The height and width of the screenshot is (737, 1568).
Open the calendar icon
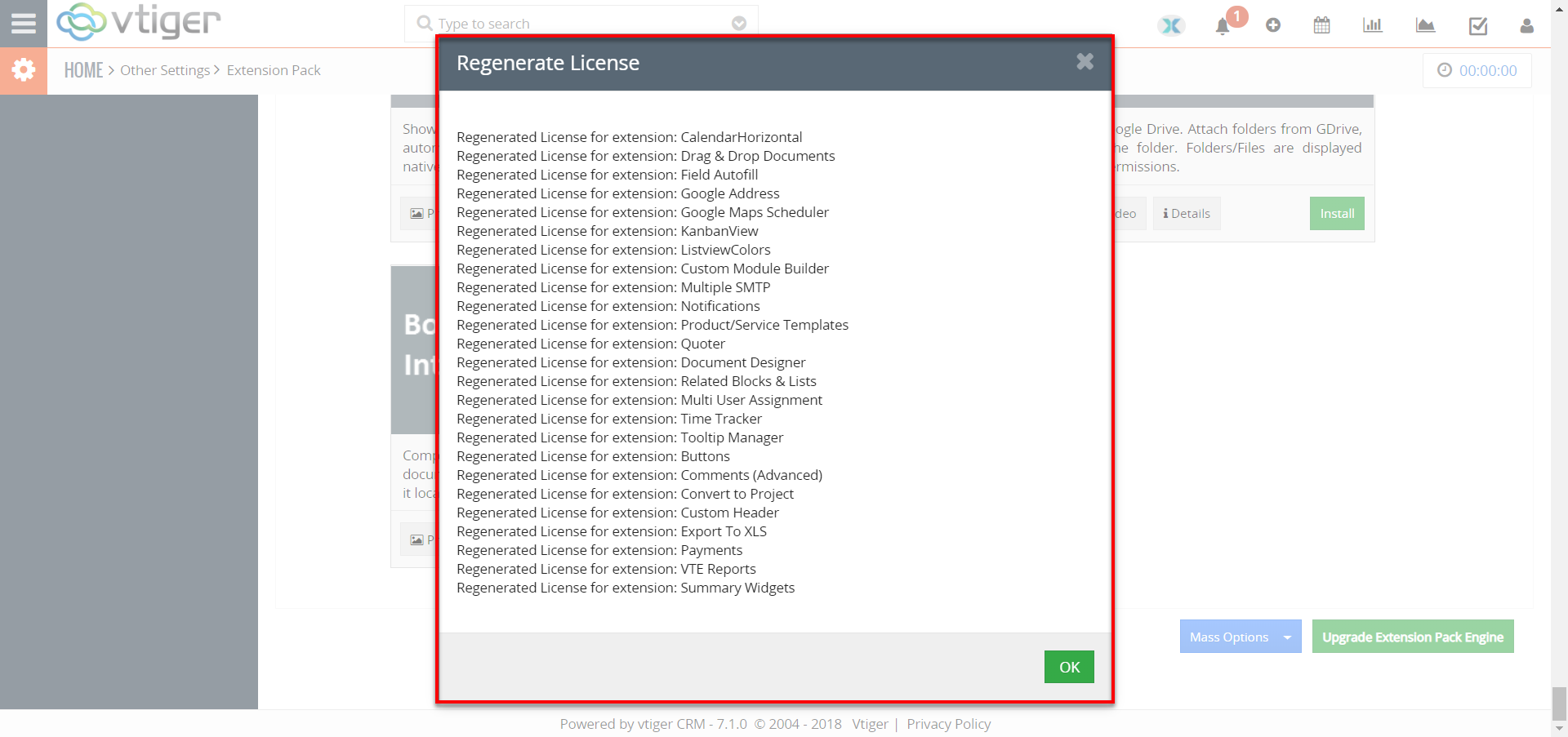(1322, 25)
